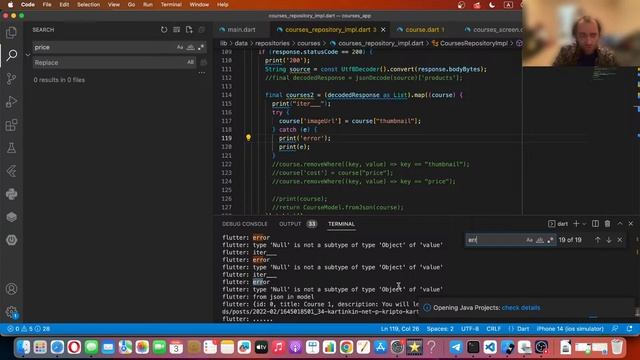Split the terminal panel

click(x=595, y=224)
